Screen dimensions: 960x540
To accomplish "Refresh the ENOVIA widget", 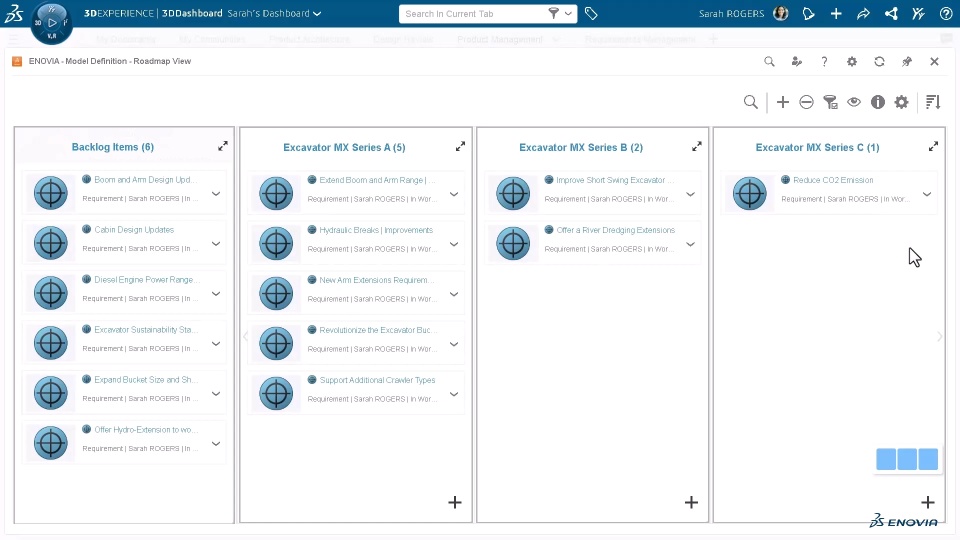I will click(x=879, y=61).
